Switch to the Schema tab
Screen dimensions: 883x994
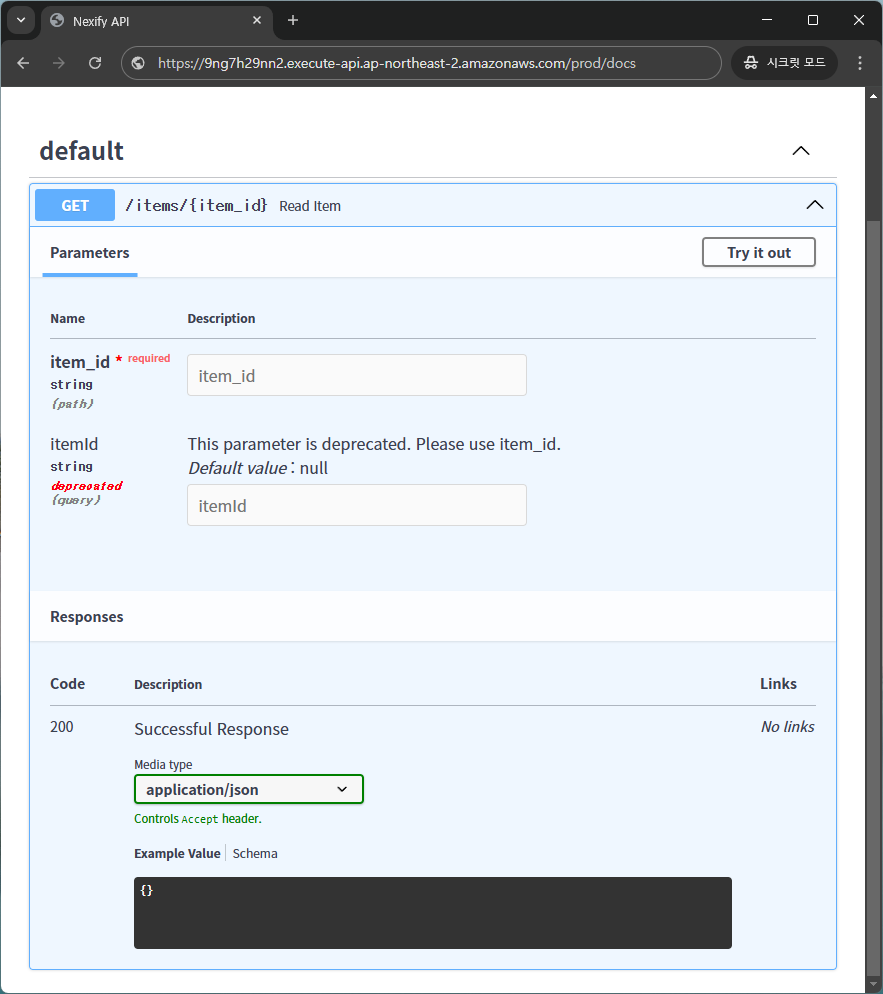(255, 853)
